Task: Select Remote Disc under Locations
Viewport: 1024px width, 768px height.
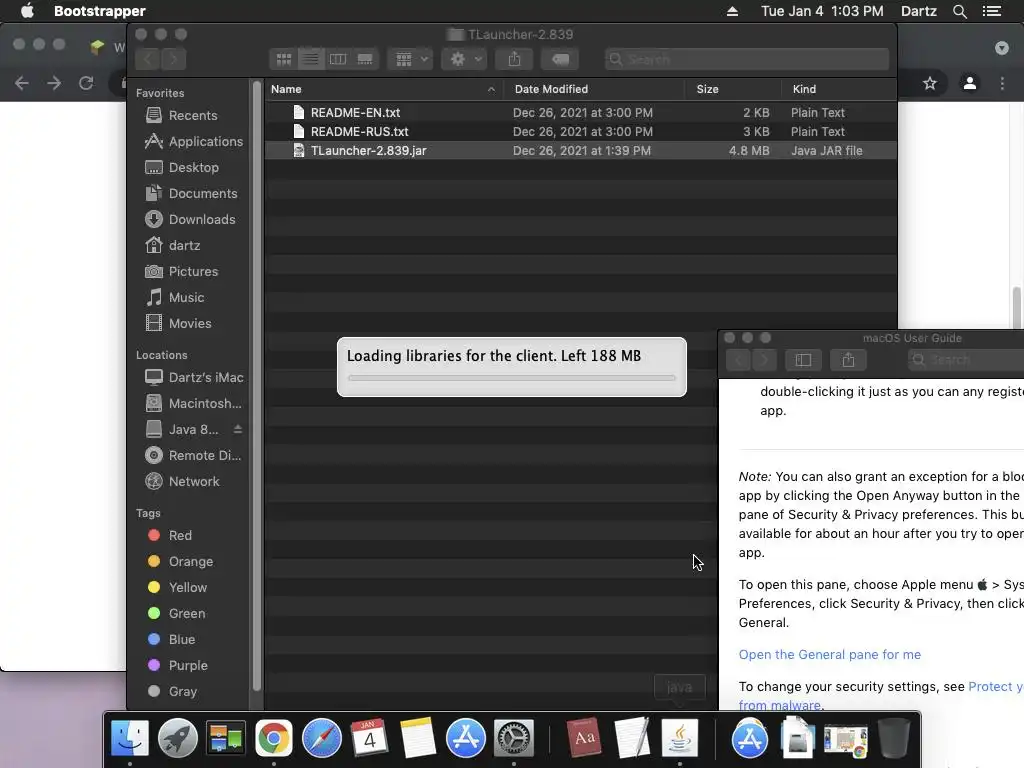Action: (x=193, y=455)
